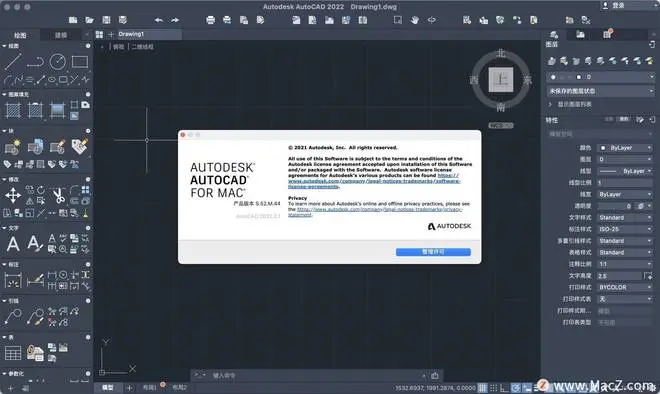The width and height of the screenshot is (660, 394).
Task: Click the Insert Block icon
Action: [x=35, y=147]
